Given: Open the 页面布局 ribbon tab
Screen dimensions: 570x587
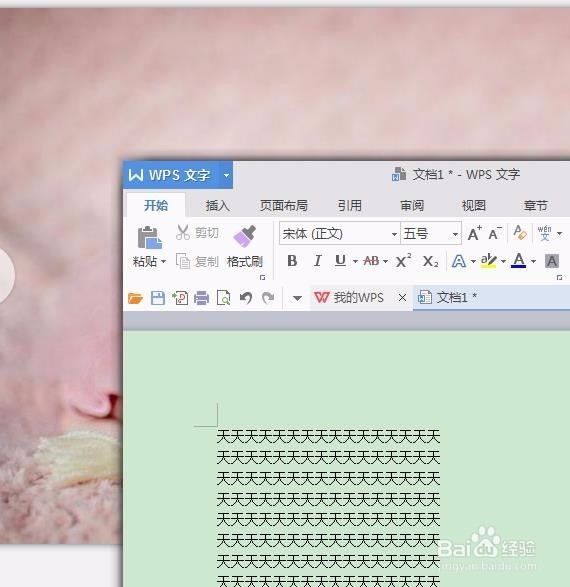Looking at the screenshot, I should tap(284, 206).
